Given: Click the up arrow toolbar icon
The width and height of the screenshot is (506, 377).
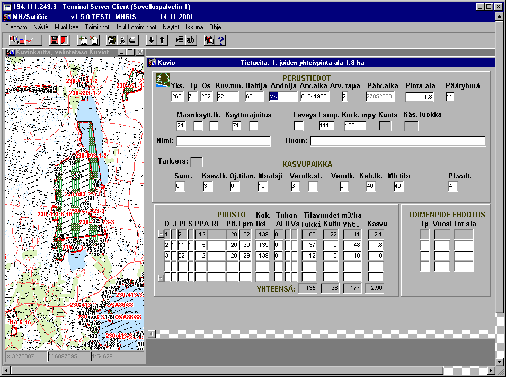Looking at the screenshot, I should pos(162,40).
